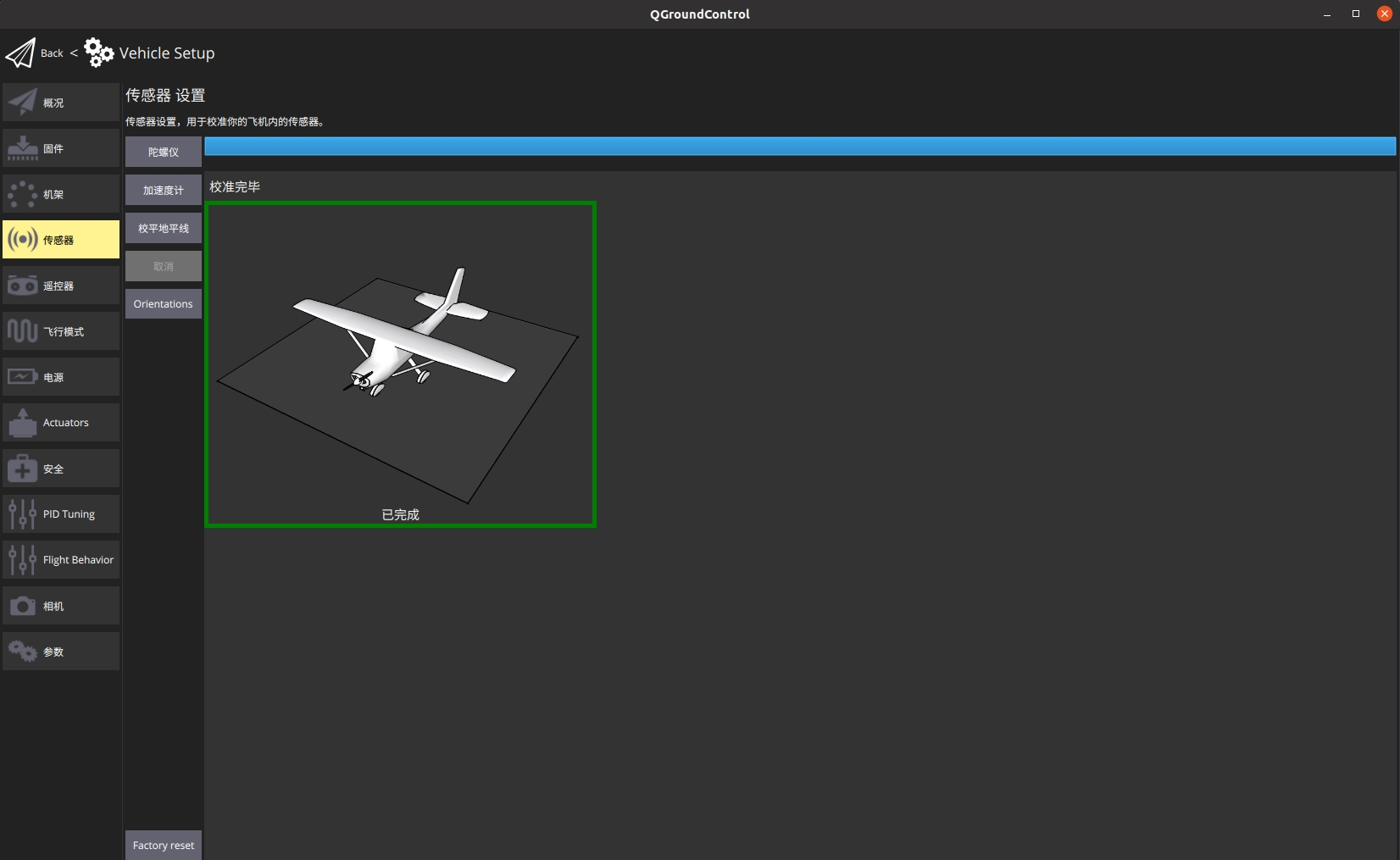Viewport: 1400px width, 860px height.
Task: Open the Orientations settings button
Action: pos(164,303)
